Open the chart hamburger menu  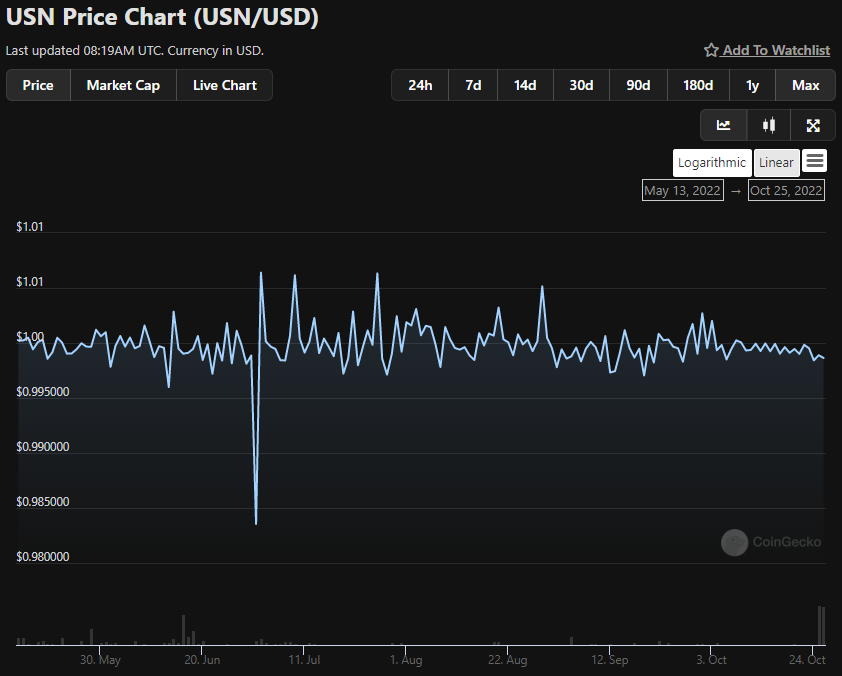tap(815, 161)
